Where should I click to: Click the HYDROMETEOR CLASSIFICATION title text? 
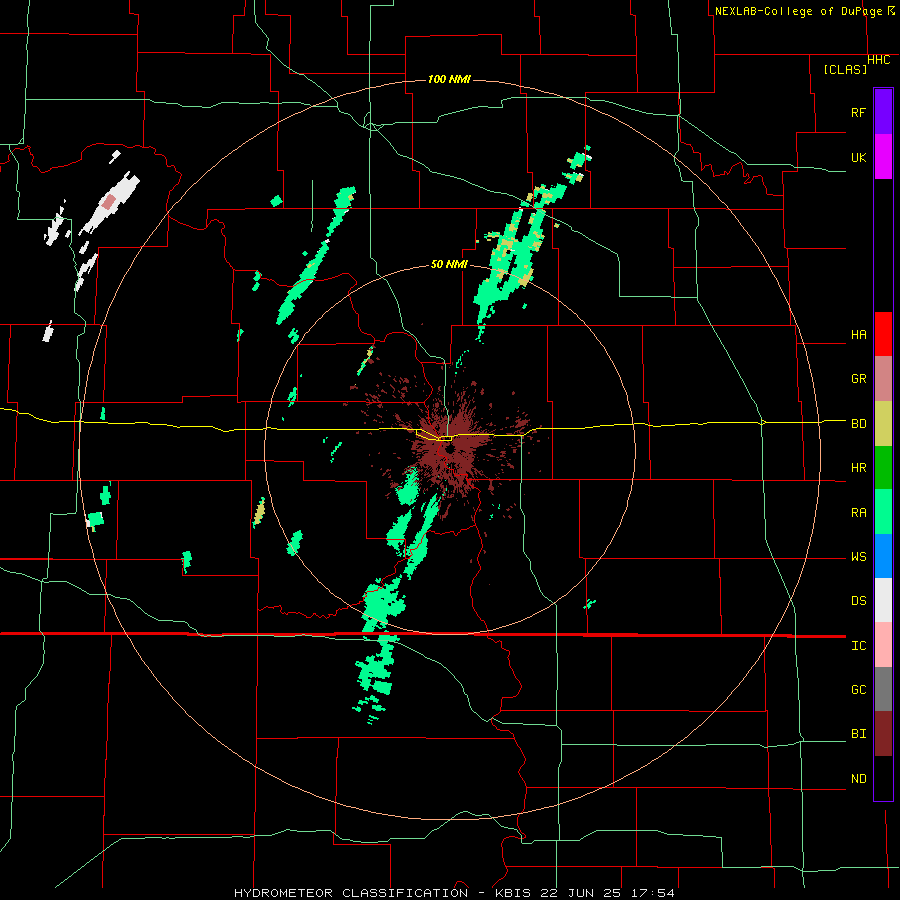(x=351, y=893)
